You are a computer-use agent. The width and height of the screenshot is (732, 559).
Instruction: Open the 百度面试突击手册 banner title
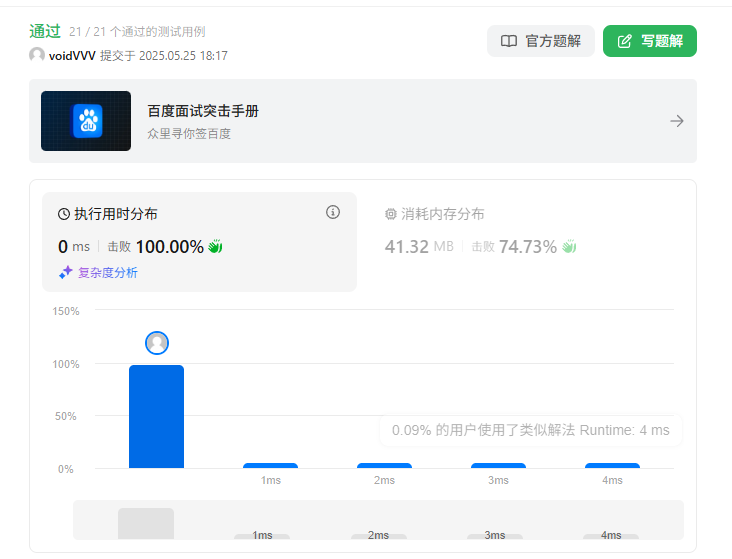tap(203, 111)
